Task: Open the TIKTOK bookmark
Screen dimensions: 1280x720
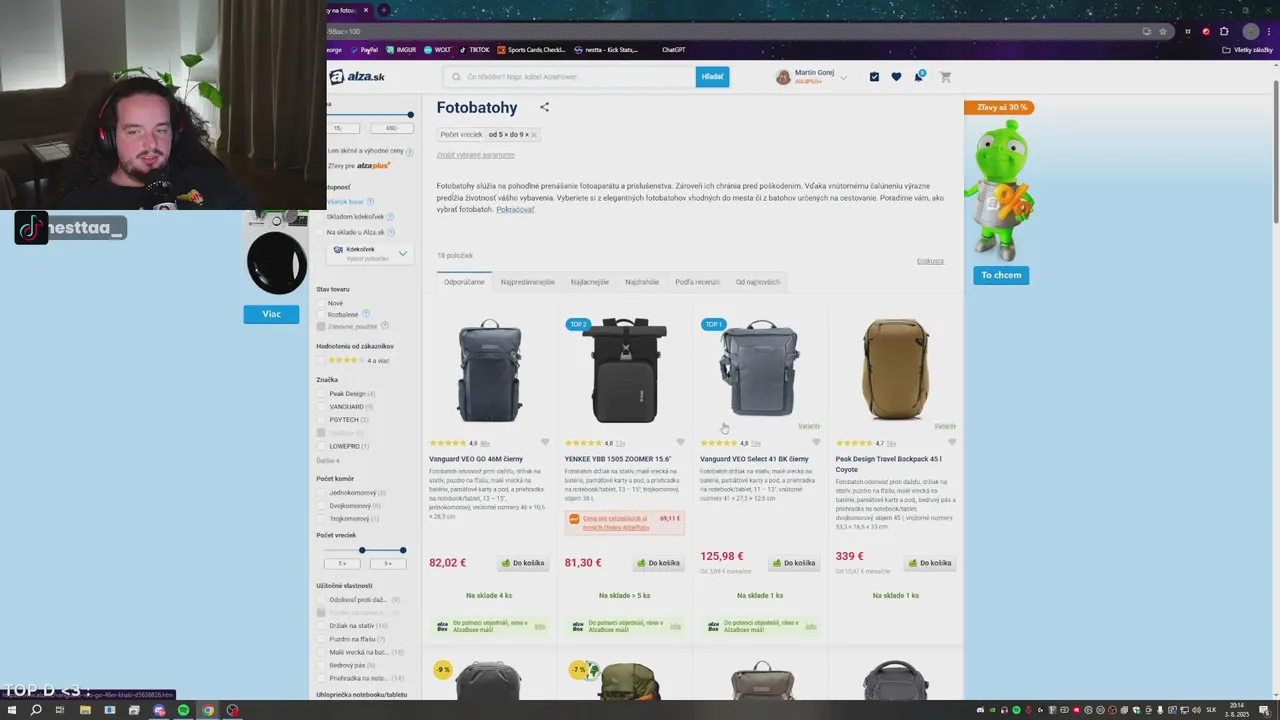Action: click(474, 49)
